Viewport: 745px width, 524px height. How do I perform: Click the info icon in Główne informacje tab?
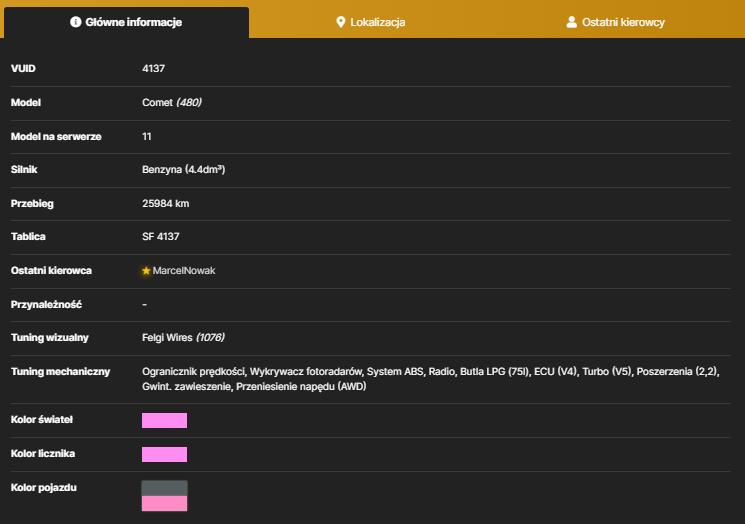[x=76, y=22]
